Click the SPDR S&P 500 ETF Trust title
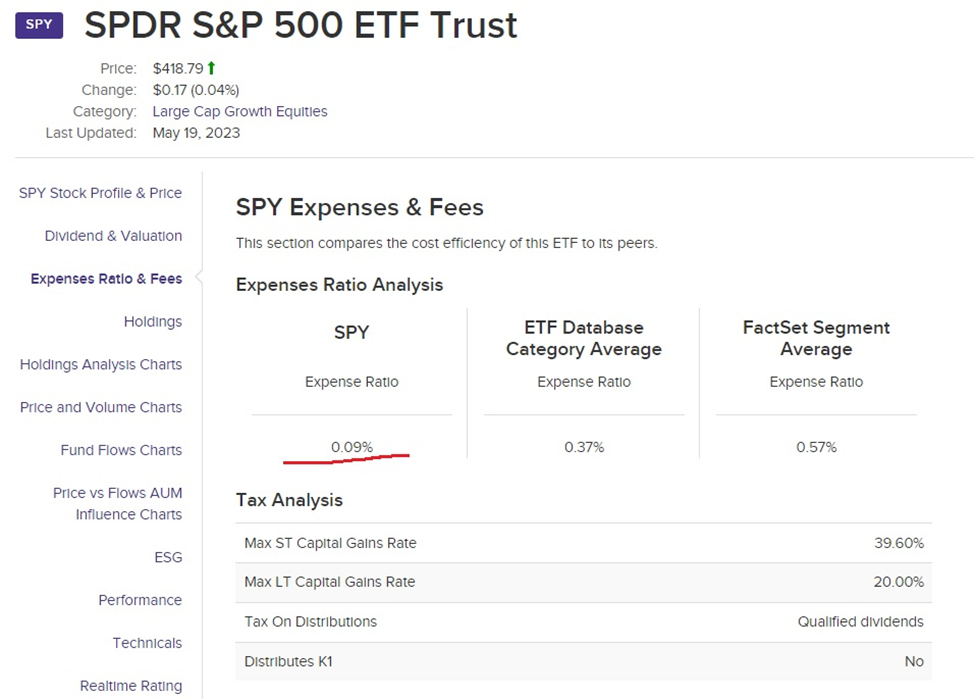 point(301,26)
